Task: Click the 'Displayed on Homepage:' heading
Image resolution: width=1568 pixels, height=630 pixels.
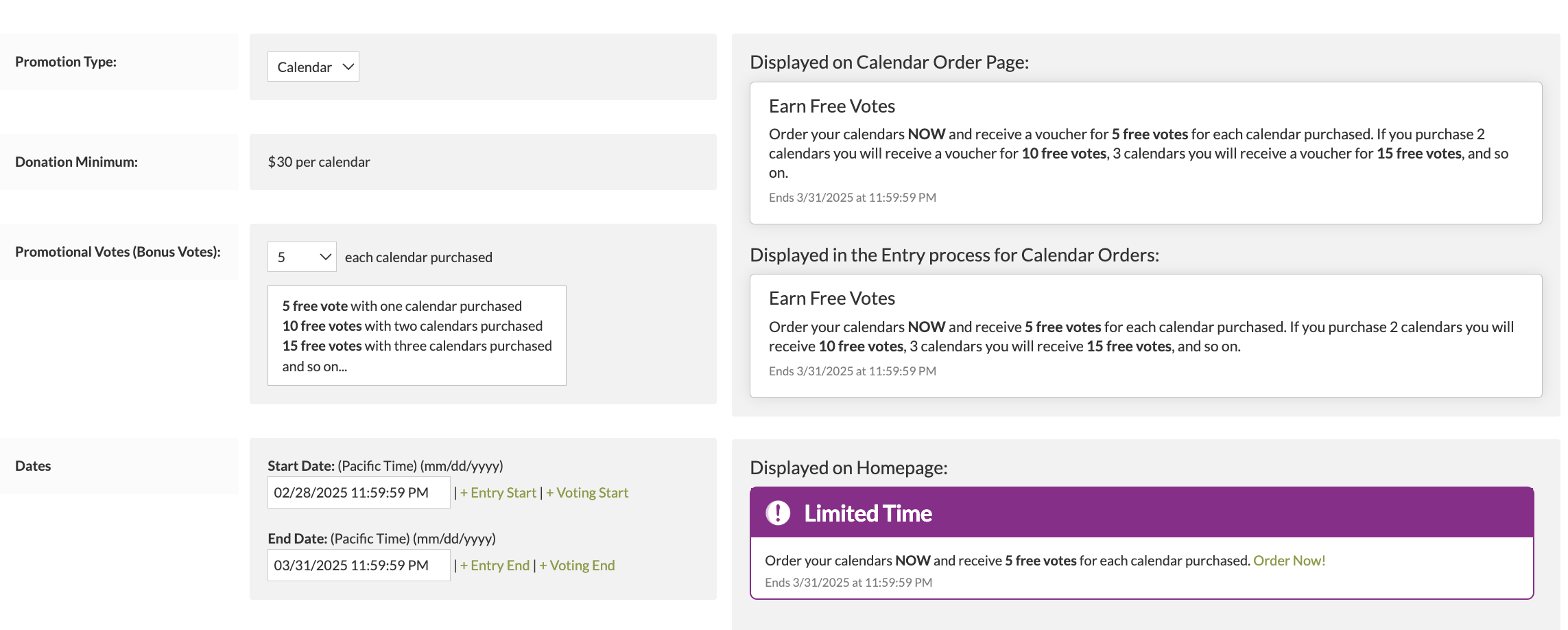Action: pos(848,468)
